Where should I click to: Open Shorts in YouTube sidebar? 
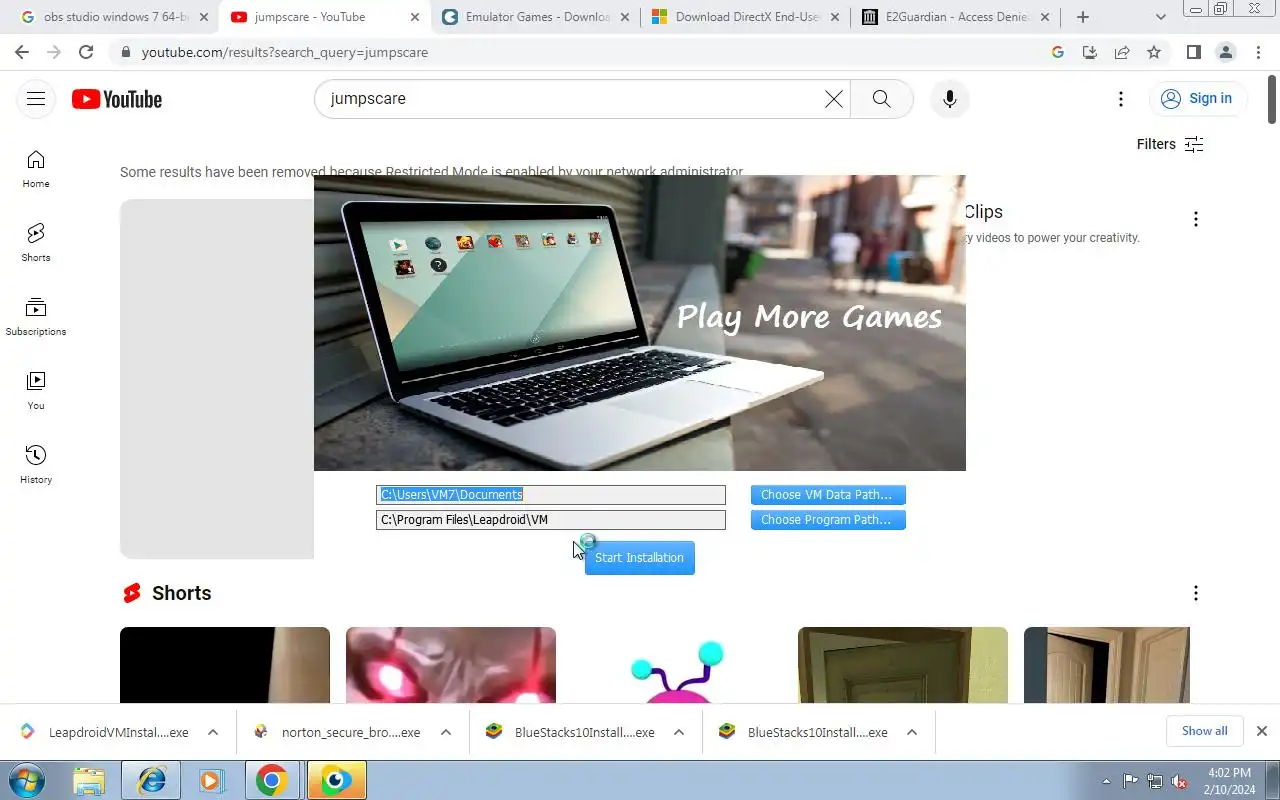pos(36,243)
